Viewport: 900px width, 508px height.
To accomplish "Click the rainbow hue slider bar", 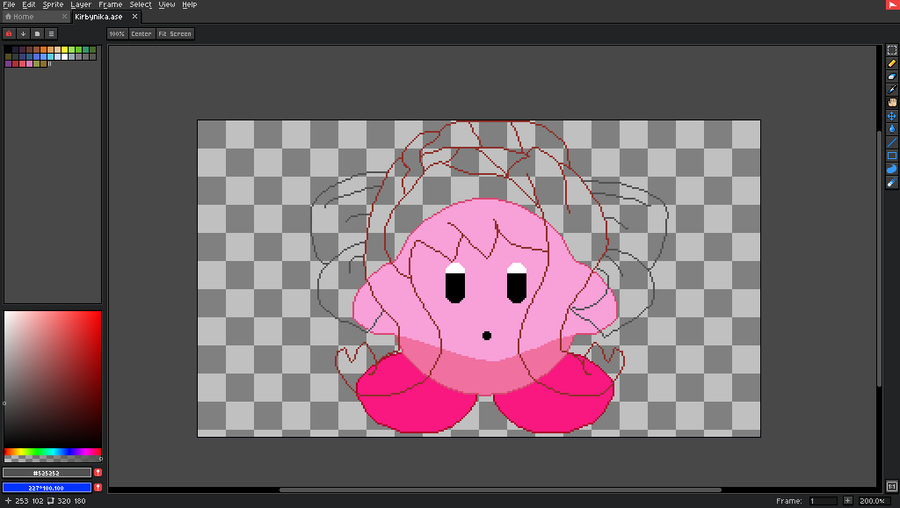I will pyautogui.click(x=53, y=452).
